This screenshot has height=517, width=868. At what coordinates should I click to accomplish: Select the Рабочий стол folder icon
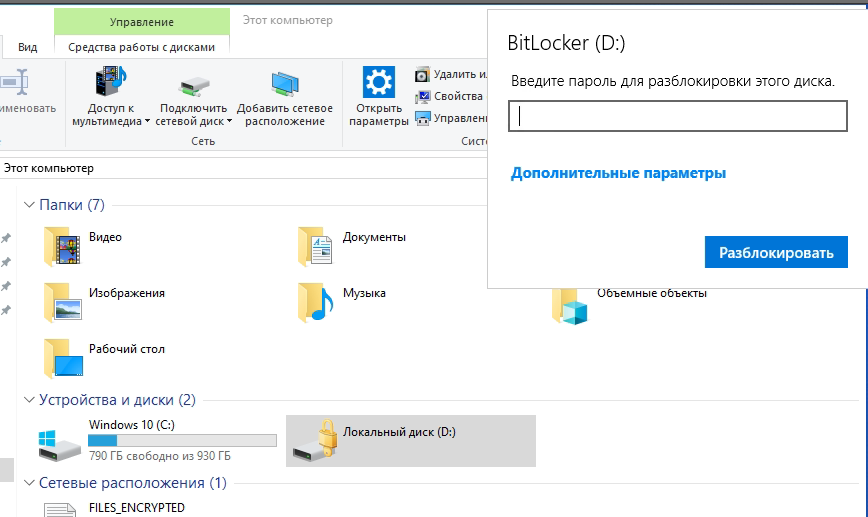pyautogui.click(x=63, y=358)
